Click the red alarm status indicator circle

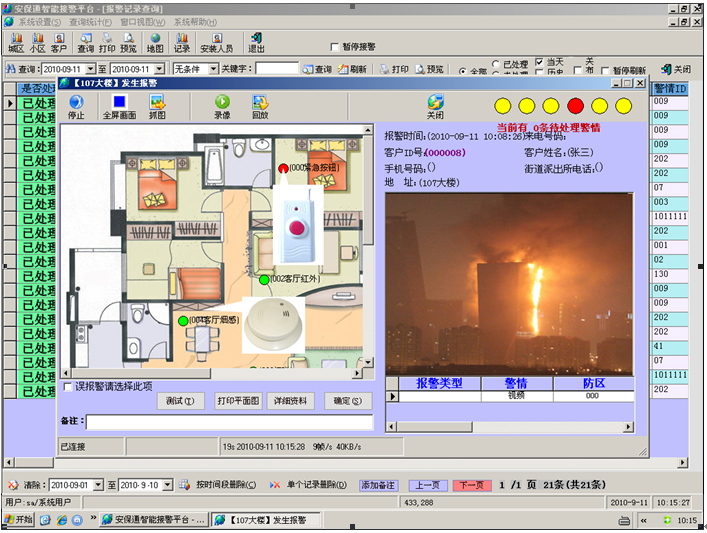(x=575, y=105)
